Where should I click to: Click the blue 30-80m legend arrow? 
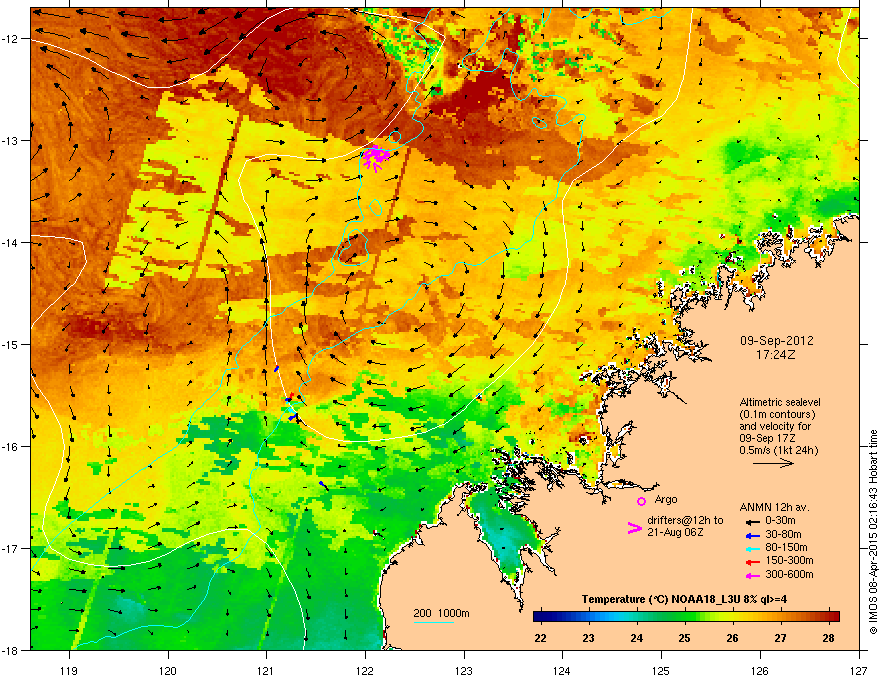coord(752,535)
